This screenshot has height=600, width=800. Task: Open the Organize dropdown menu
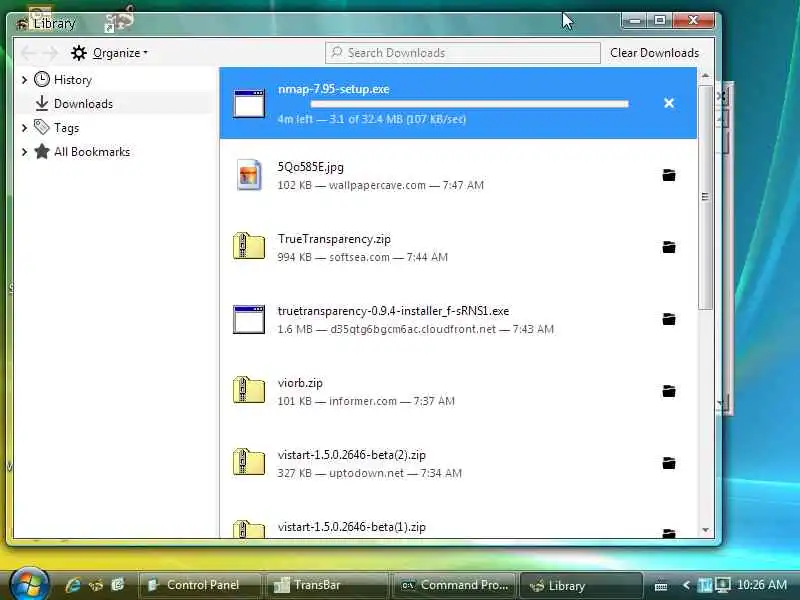click(x=109, y=53)
